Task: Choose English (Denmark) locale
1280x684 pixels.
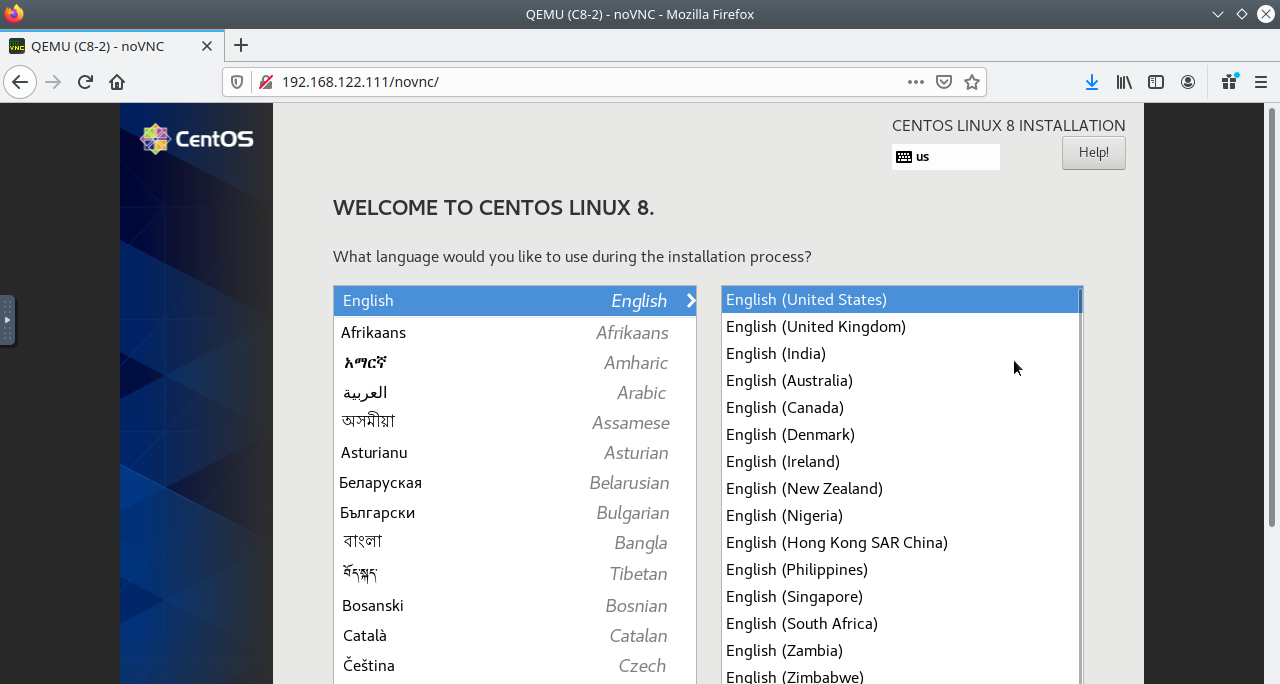Action: tap(900, 435)
